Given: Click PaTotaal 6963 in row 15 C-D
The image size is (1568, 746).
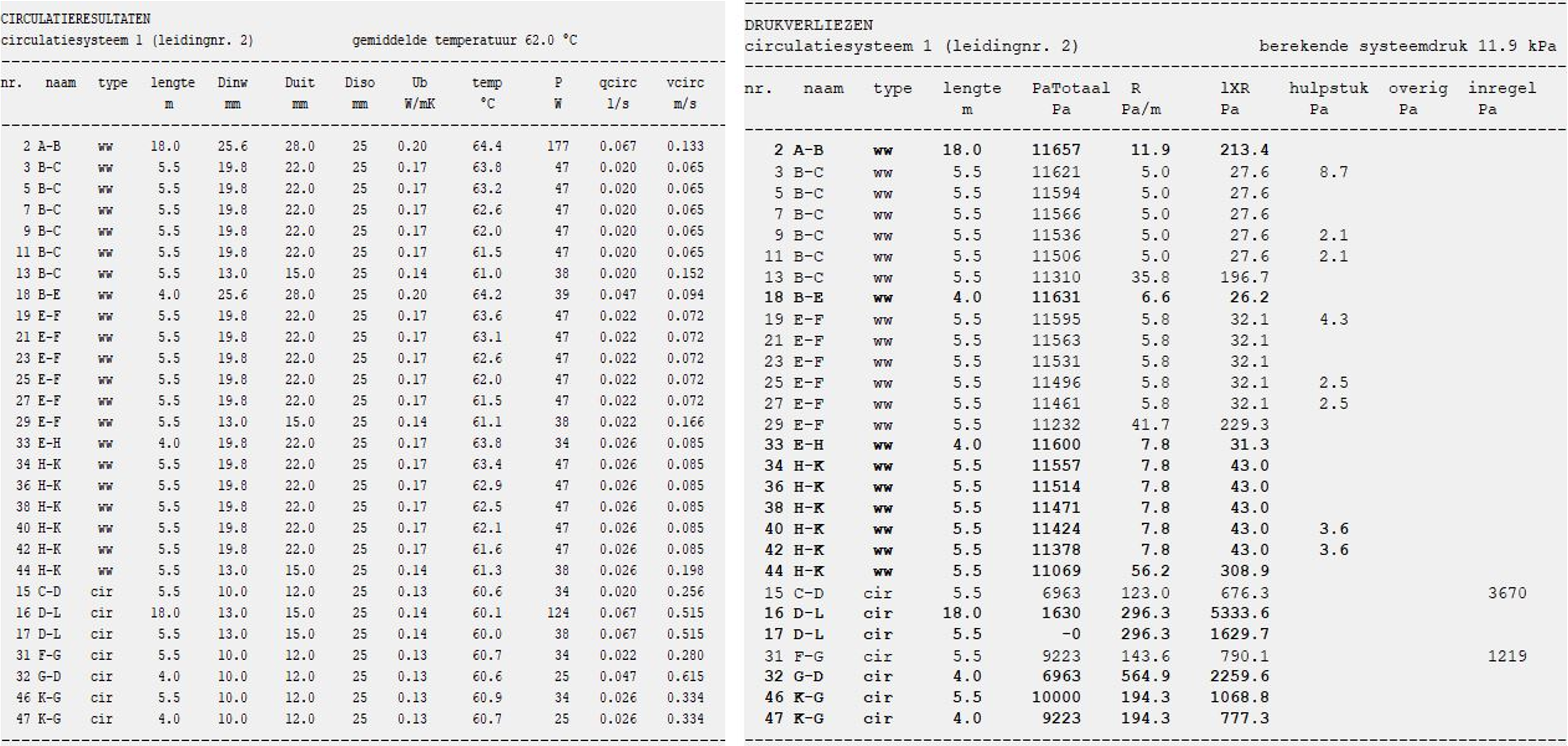Looking at the screenshot, I should 1061,593.
